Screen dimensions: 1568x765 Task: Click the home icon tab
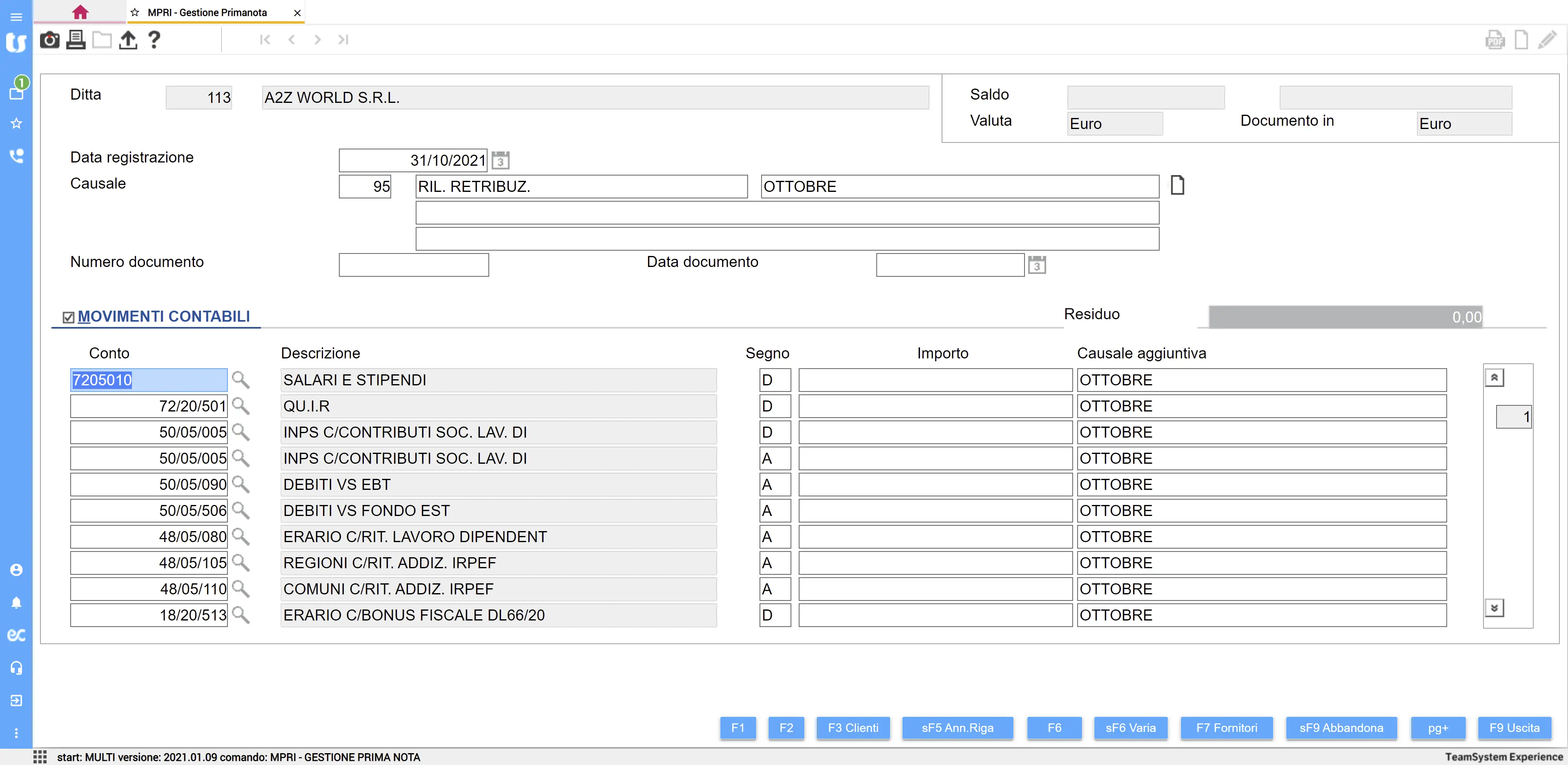80,12
